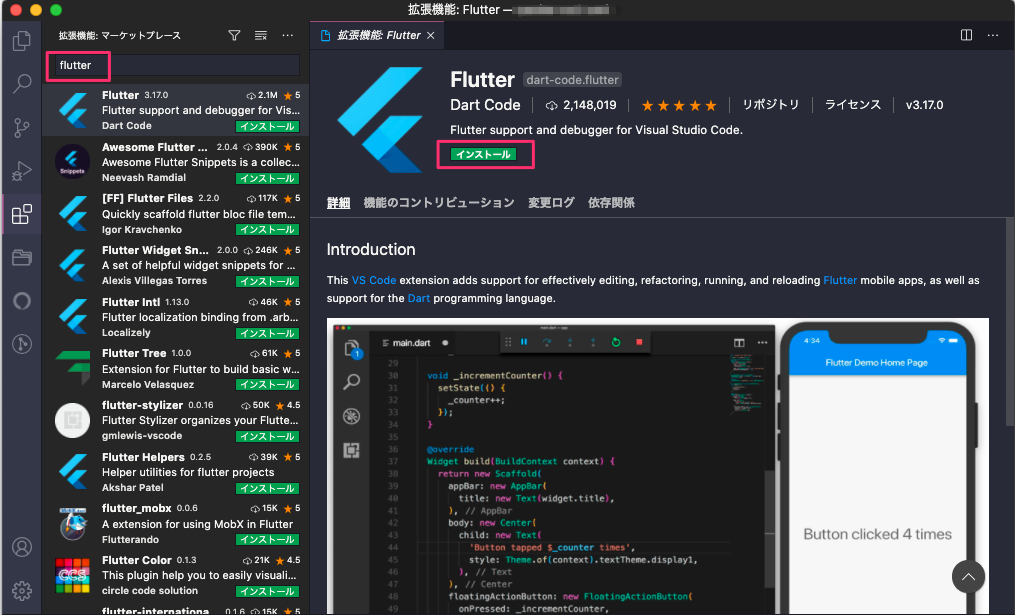Split the editor to the right
This screenshot has width=1015, height=615.
point(966,35)
